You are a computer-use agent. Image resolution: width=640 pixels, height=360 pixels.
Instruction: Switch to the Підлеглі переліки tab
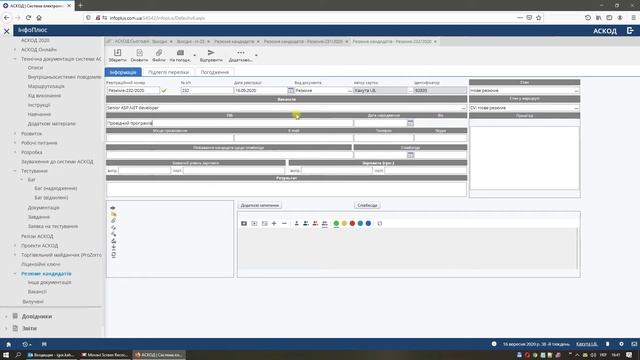pos(168,72)
